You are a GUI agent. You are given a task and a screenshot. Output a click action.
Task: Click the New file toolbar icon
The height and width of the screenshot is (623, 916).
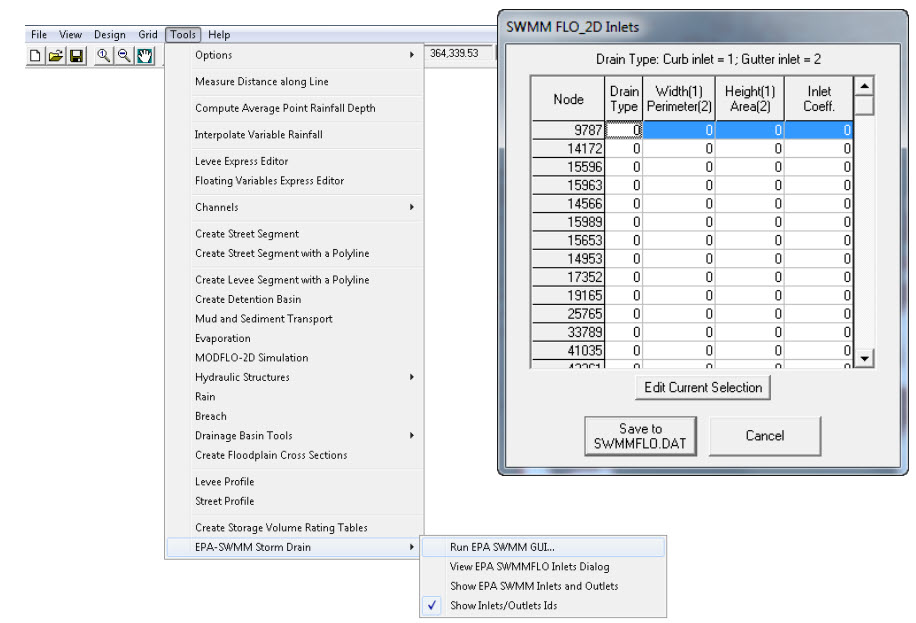[x=35, y=56]
